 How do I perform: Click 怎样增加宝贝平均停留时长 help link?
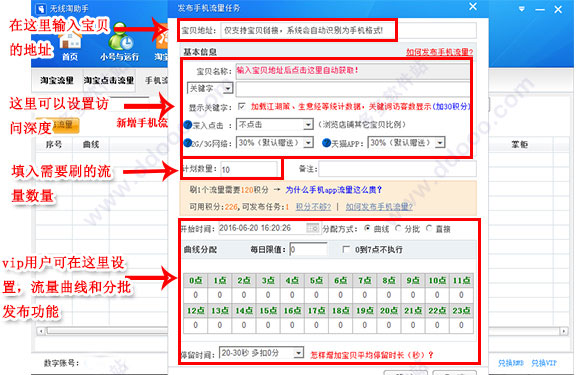click(372, 355)
